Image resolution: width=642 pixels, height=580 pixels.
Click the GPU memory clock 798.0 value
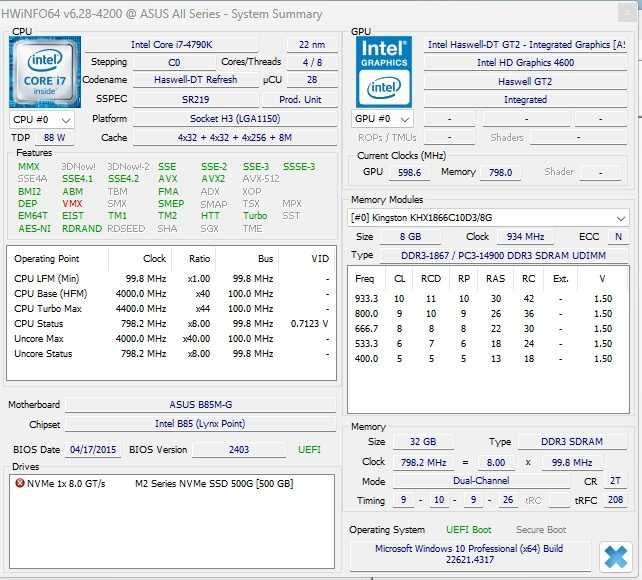click(500, 173)
